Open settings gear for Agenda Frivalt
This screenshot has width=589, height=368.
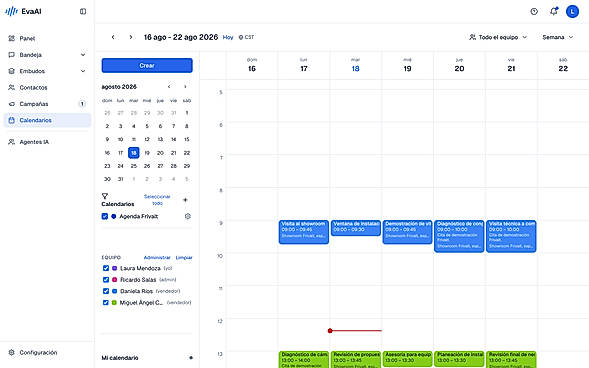coord(187,216)
